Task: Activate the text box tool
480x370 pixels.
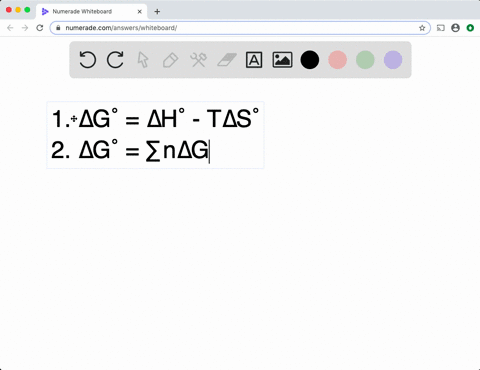Action: 254,60
